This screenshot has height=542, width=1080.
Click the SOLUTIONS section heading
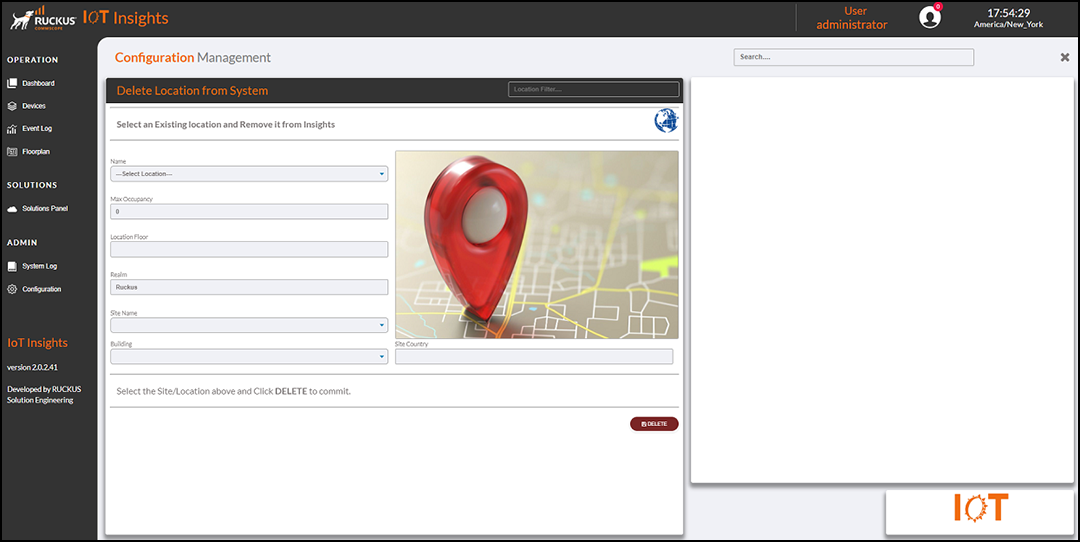[32, 185]
